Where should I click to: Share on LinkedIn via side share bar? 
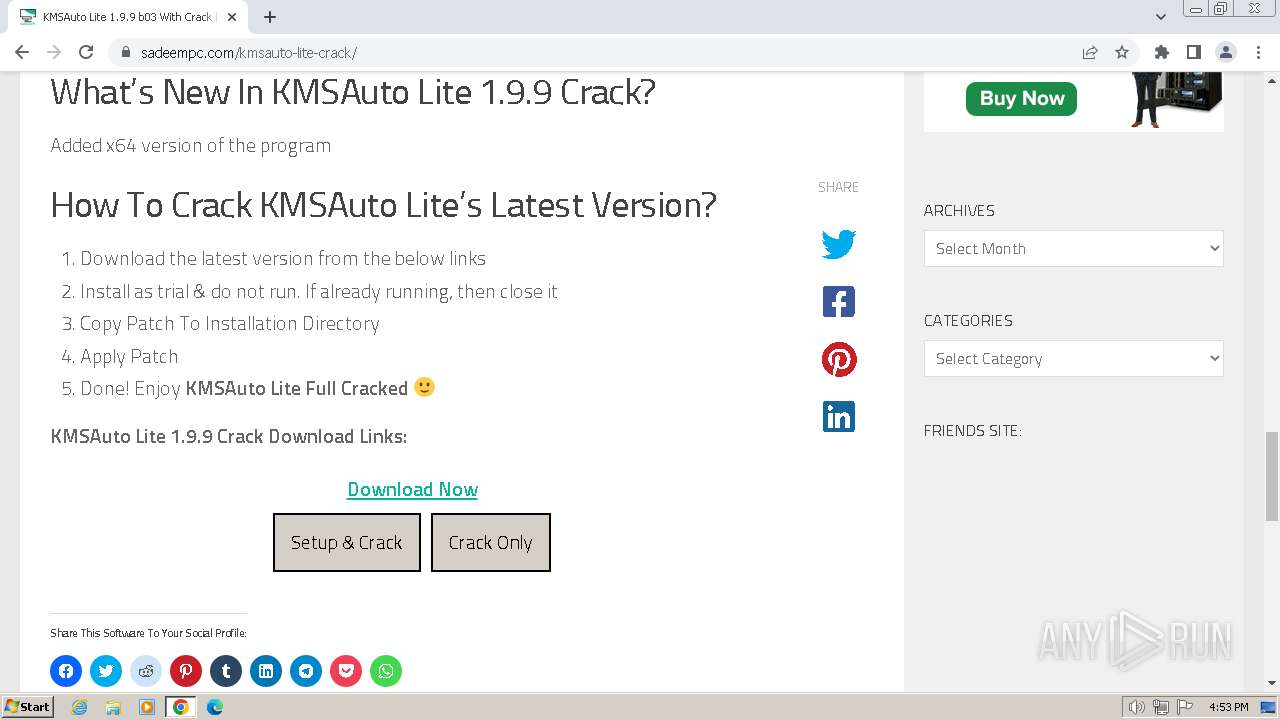[x=838, y=417]
